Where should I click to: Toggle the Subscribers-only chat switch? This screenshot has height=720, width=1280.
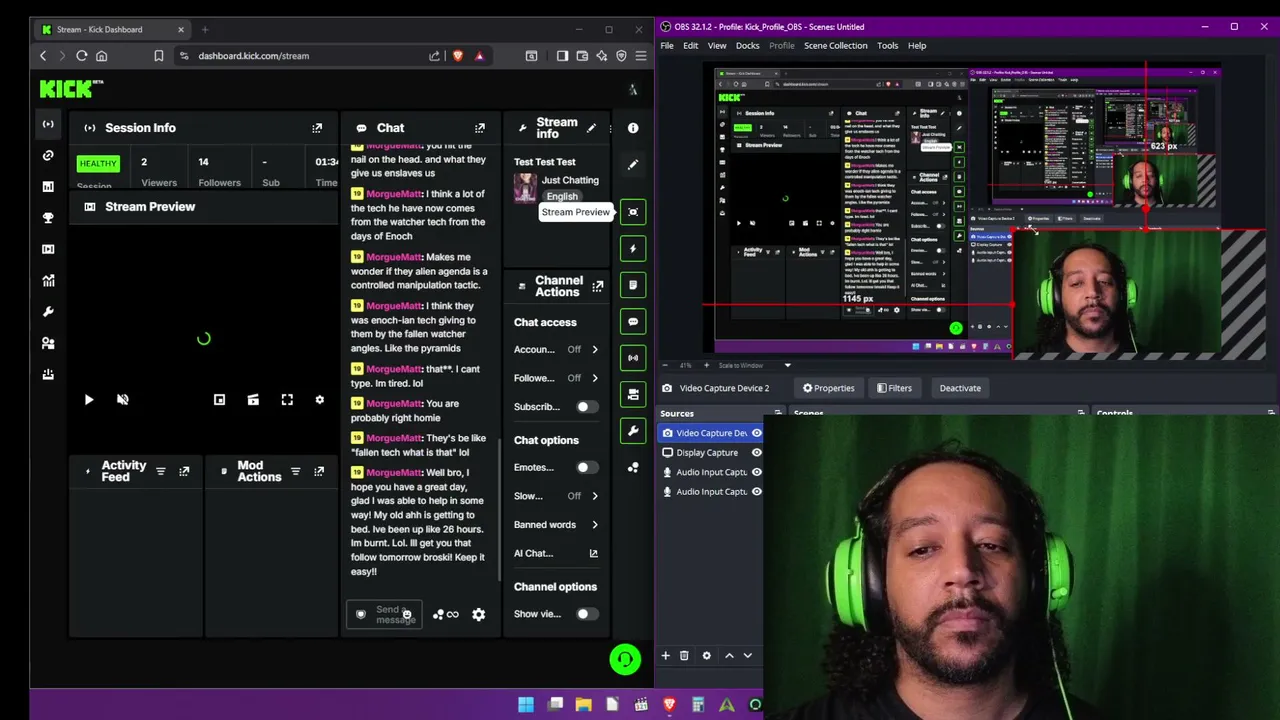pyautogui.click(x=587, y=407)
